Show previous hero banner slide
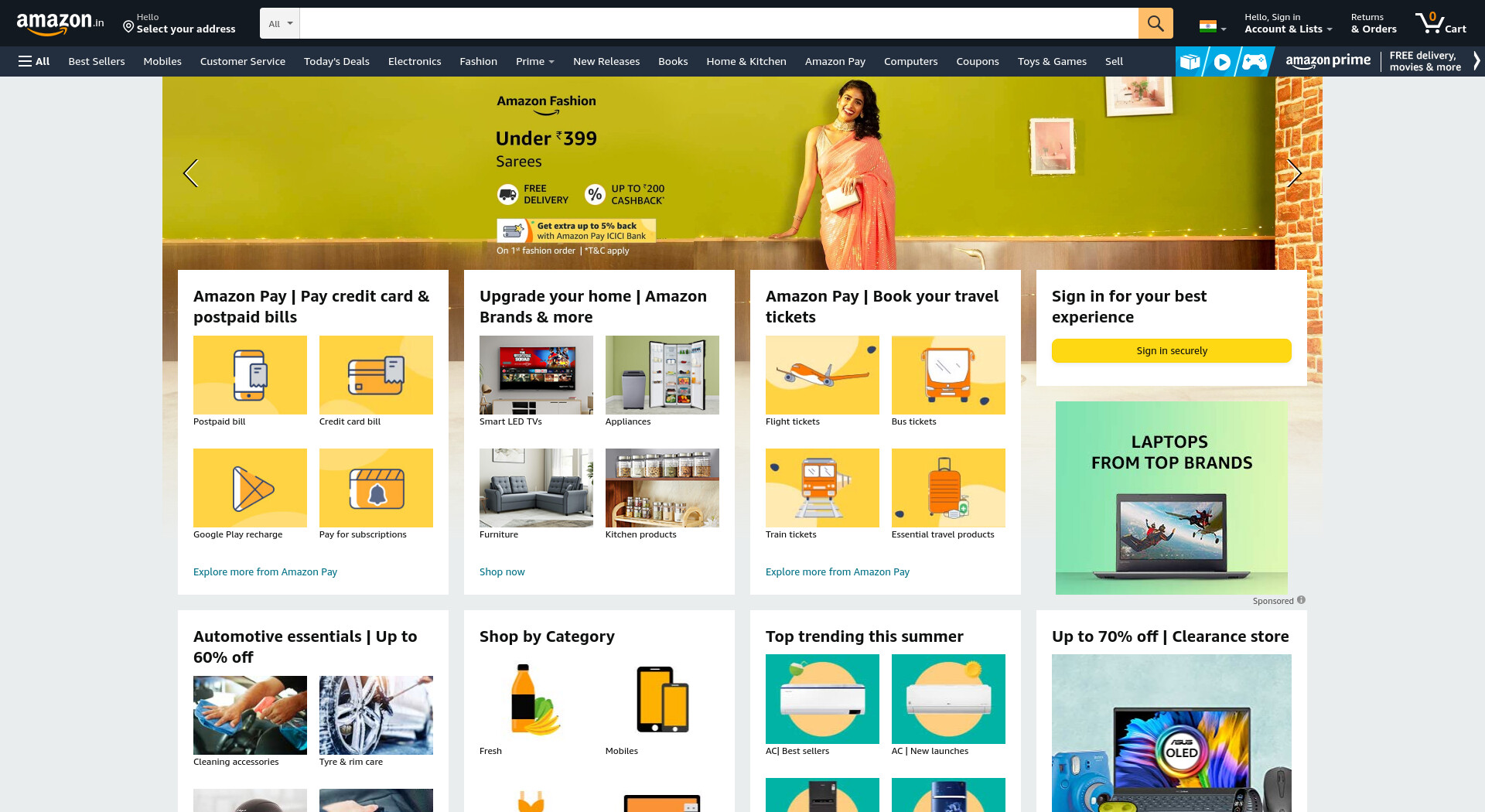 tap(190, 173)
